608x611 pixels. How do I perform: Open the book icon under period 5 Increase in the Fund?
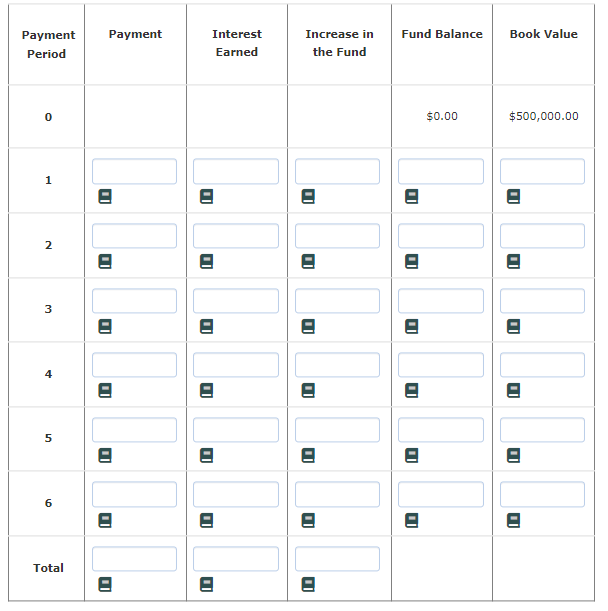click(308, 455)
